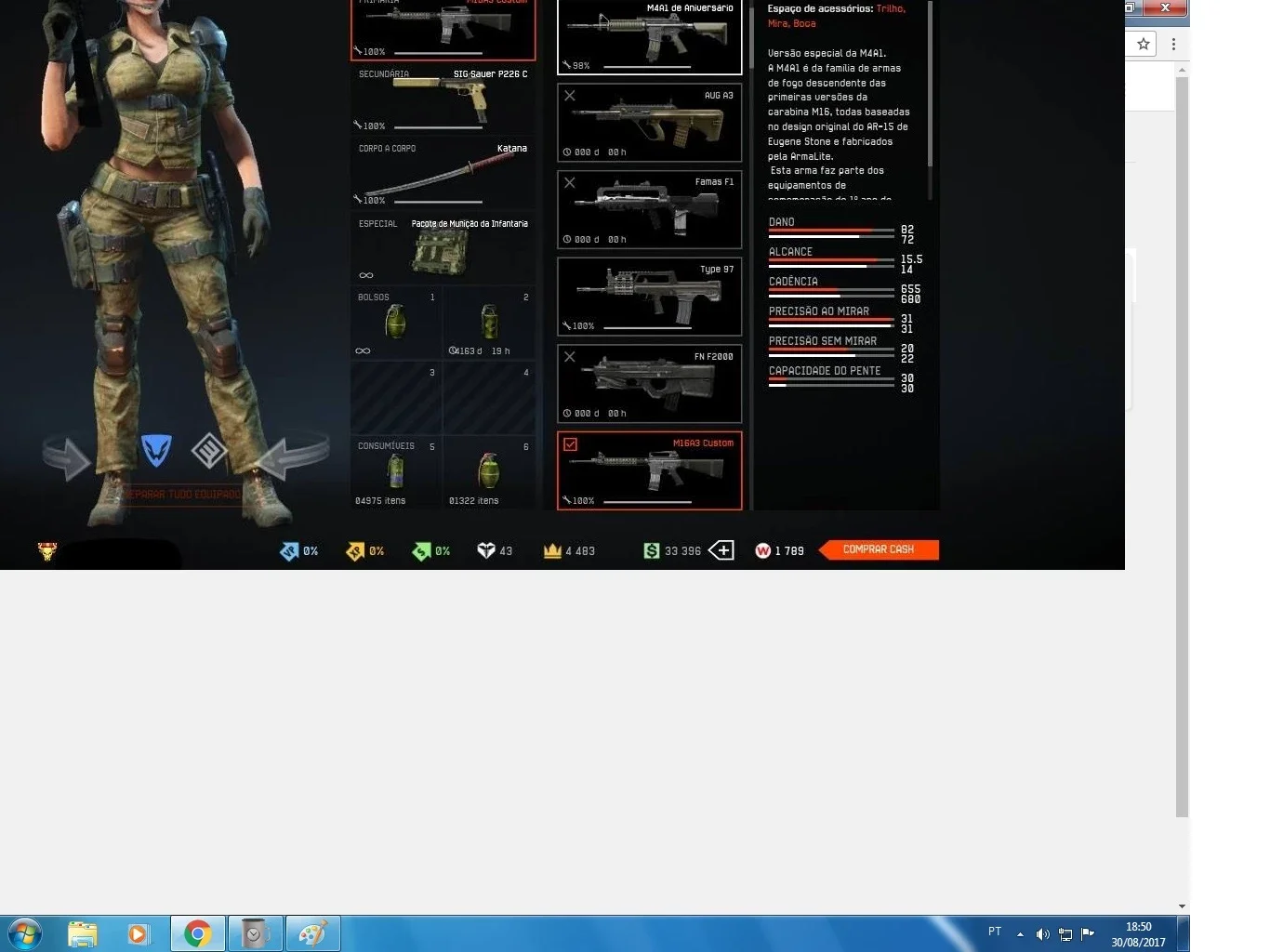Toggle the M16A3 Custom equipped checkbox
Viewport: 1270px width, 952px height.
click(570, 444)
